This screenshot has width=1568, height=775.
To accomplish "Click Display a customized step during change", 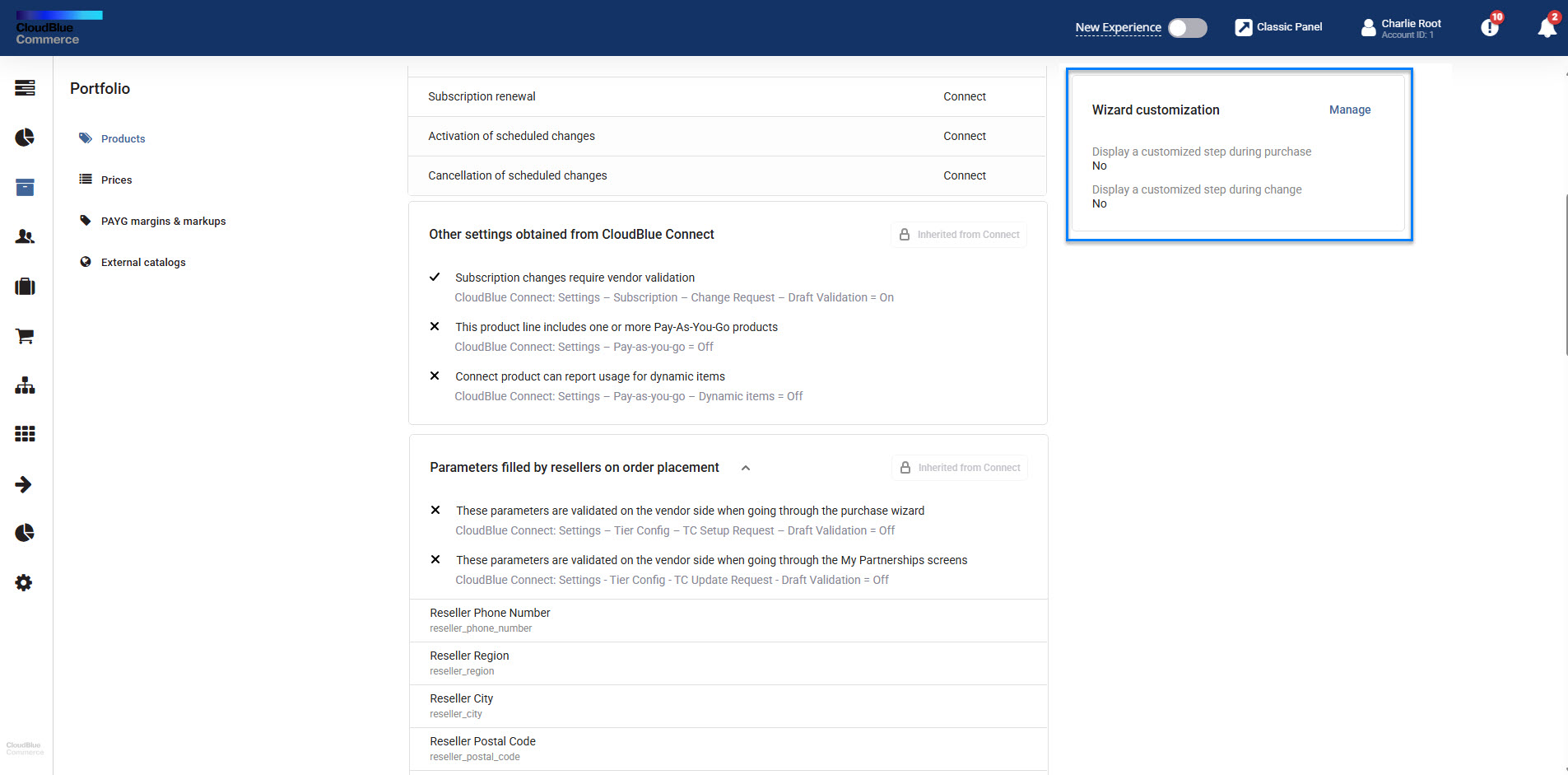I will pos(1197,189).
